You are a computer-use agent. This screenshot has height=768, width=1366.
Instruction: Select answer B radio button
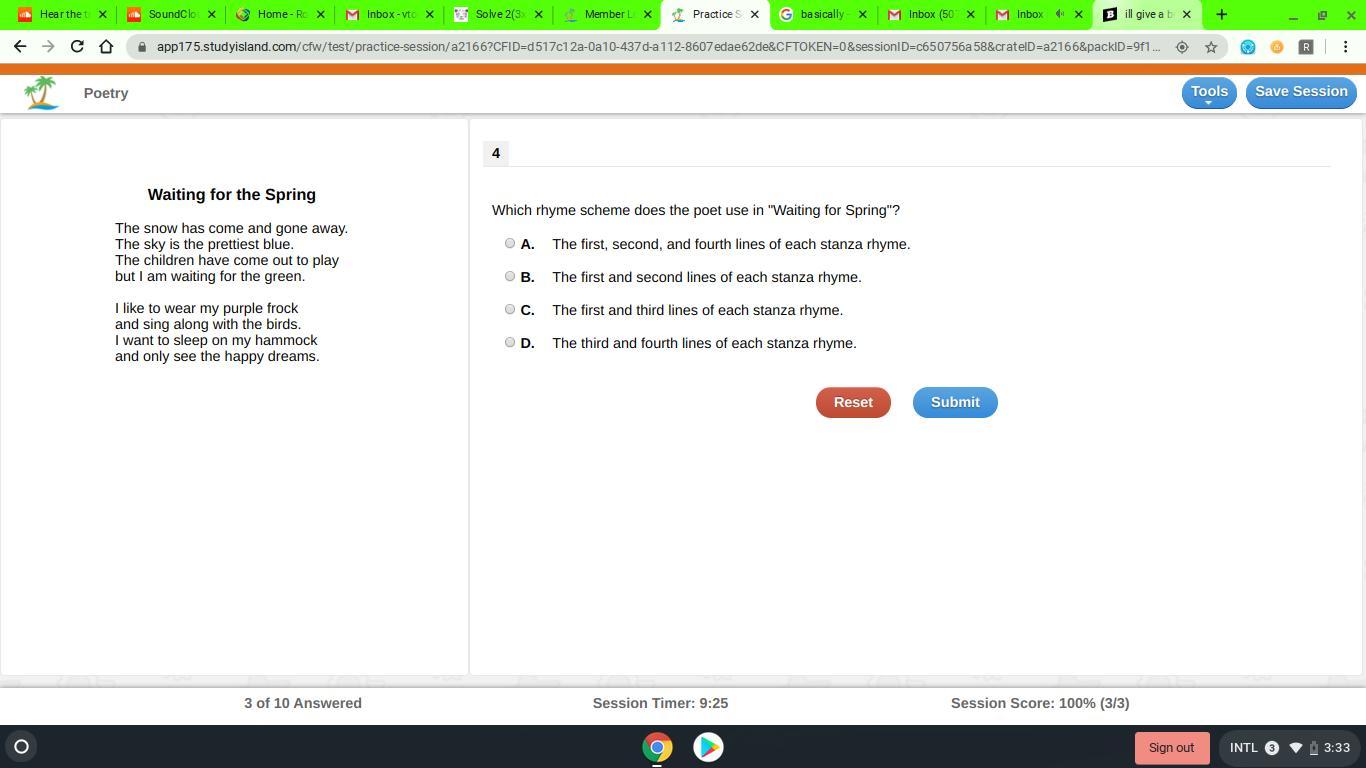(x=510, y=276)
